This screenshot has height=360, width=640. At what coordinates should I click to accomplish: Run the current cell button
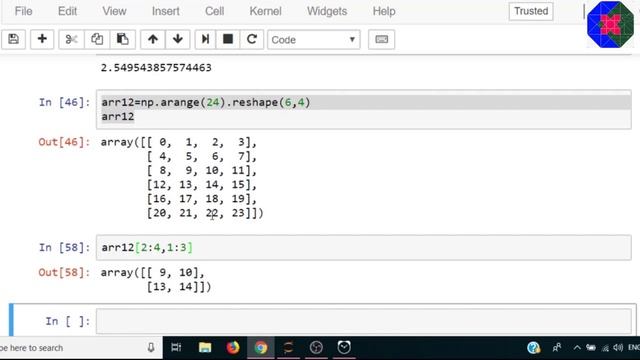205,39
